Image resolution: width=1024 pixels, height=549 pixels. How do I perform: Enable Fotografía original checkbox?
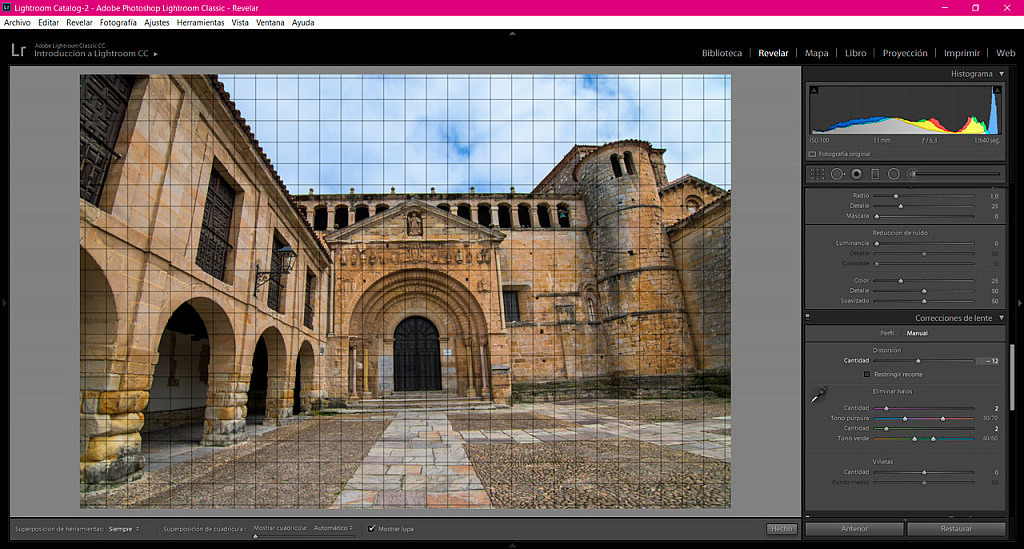tap(812, 154)
